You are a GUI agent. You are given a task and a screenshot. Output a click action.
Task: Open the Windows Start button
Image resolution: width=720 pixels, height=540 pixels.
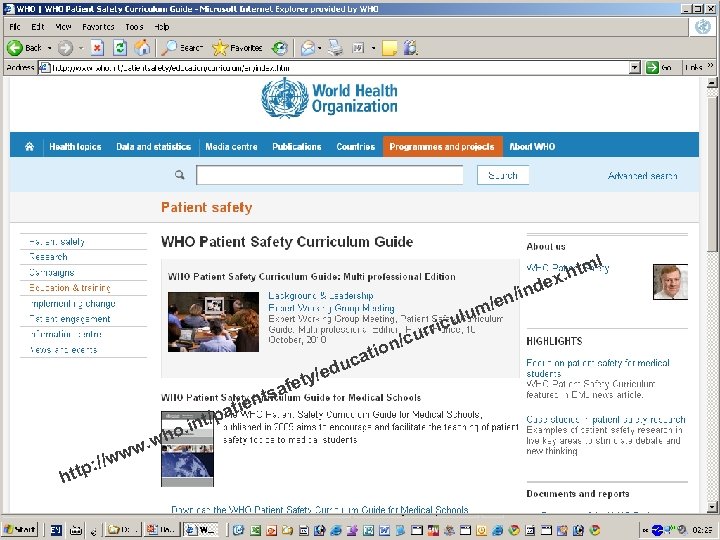pyautogui.click(x=20, y=529)
